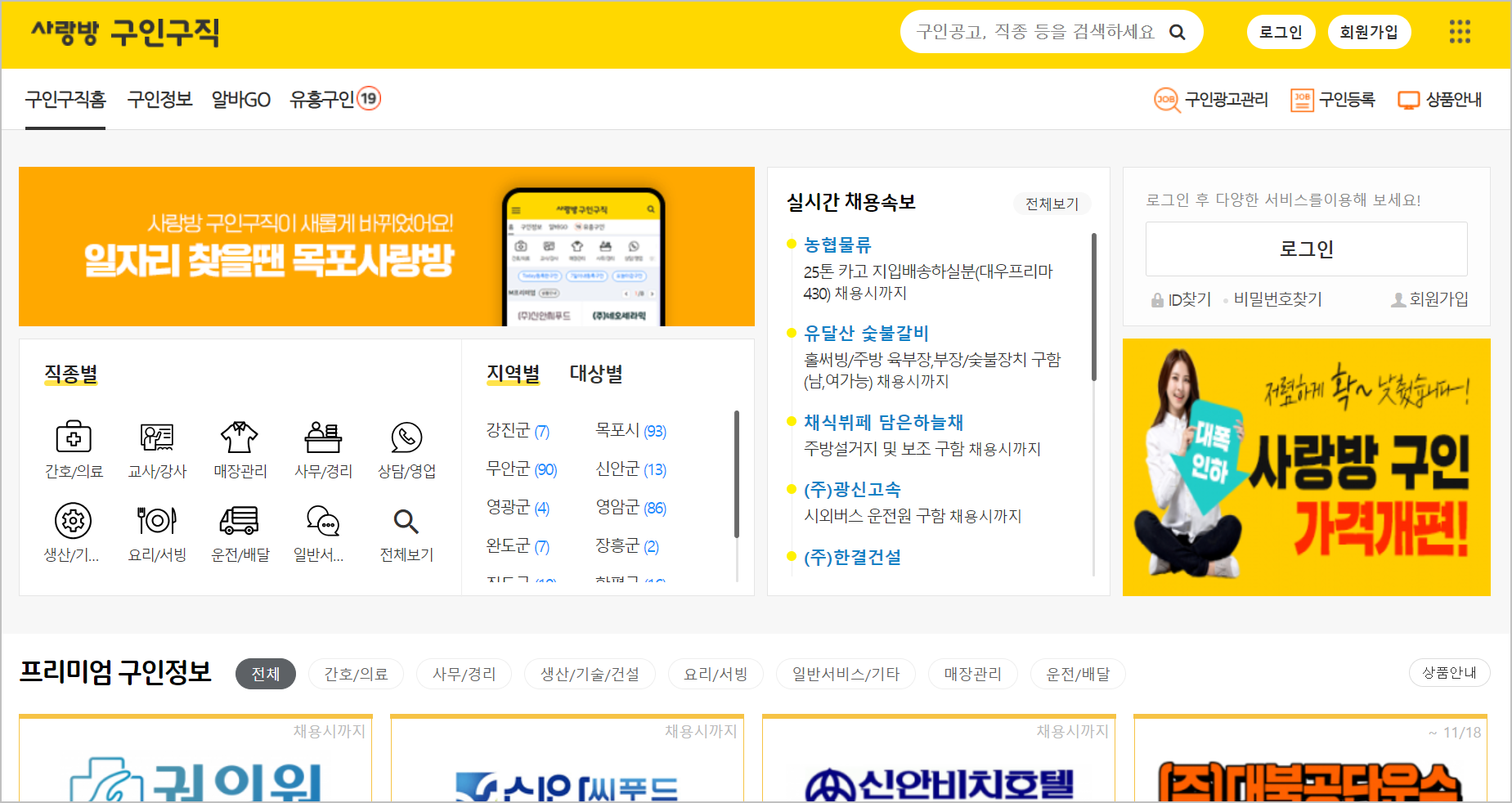Open the 농협물류 job listing

click(837, 244)
